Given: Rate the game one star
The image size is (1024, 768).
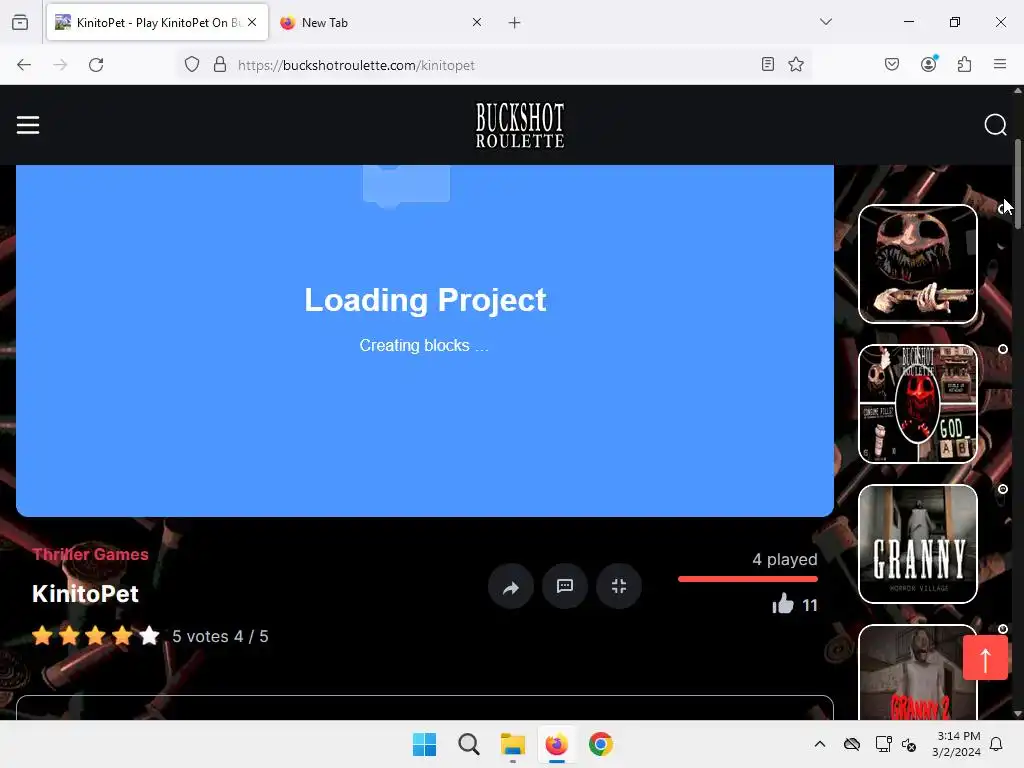Looking at the screenshot, I should pyautogui.click(x=42, y=635).
